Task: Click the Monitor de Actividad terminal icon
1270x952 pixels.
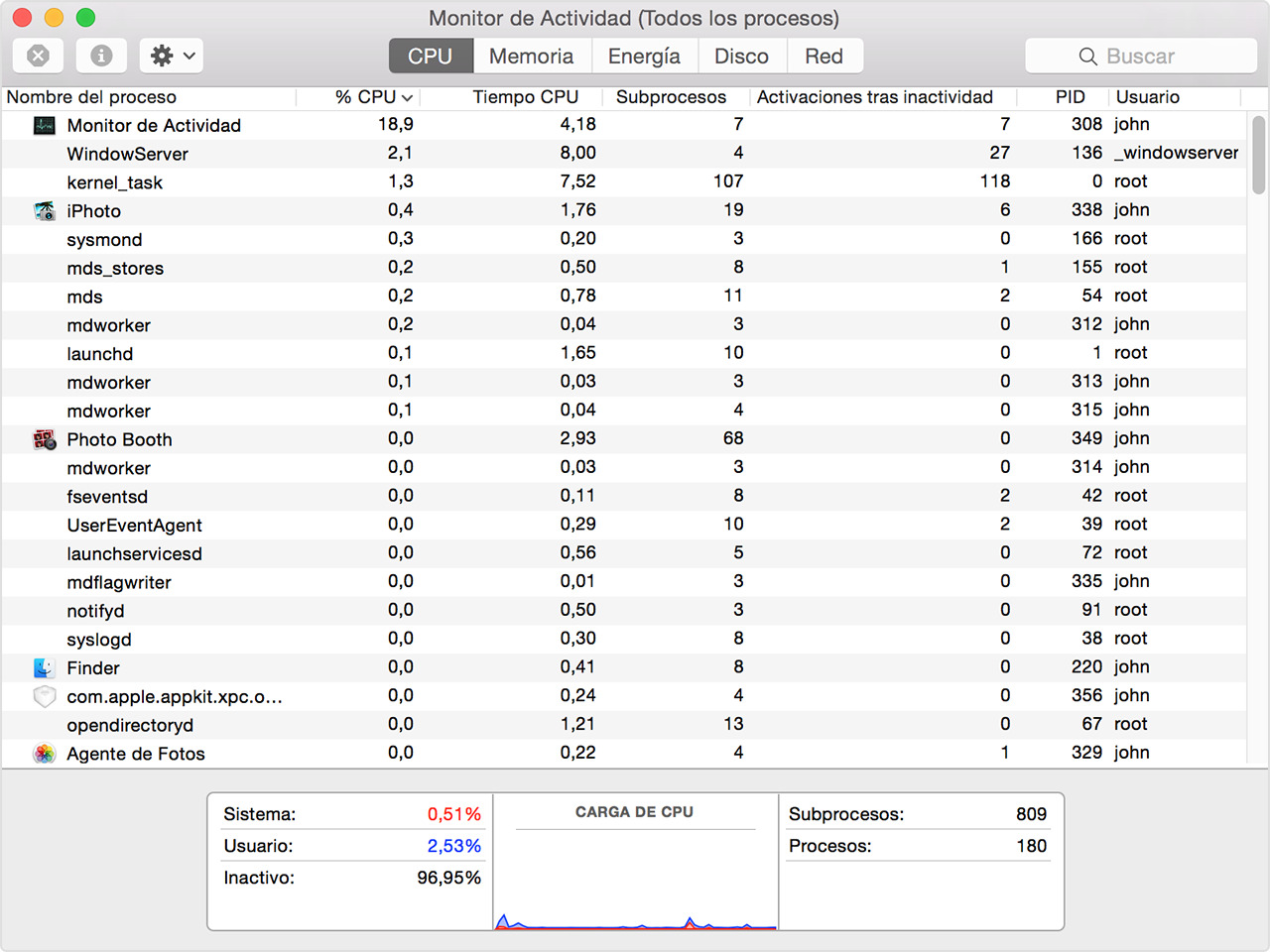Action: pyautogui.click(x=44, y=125)
